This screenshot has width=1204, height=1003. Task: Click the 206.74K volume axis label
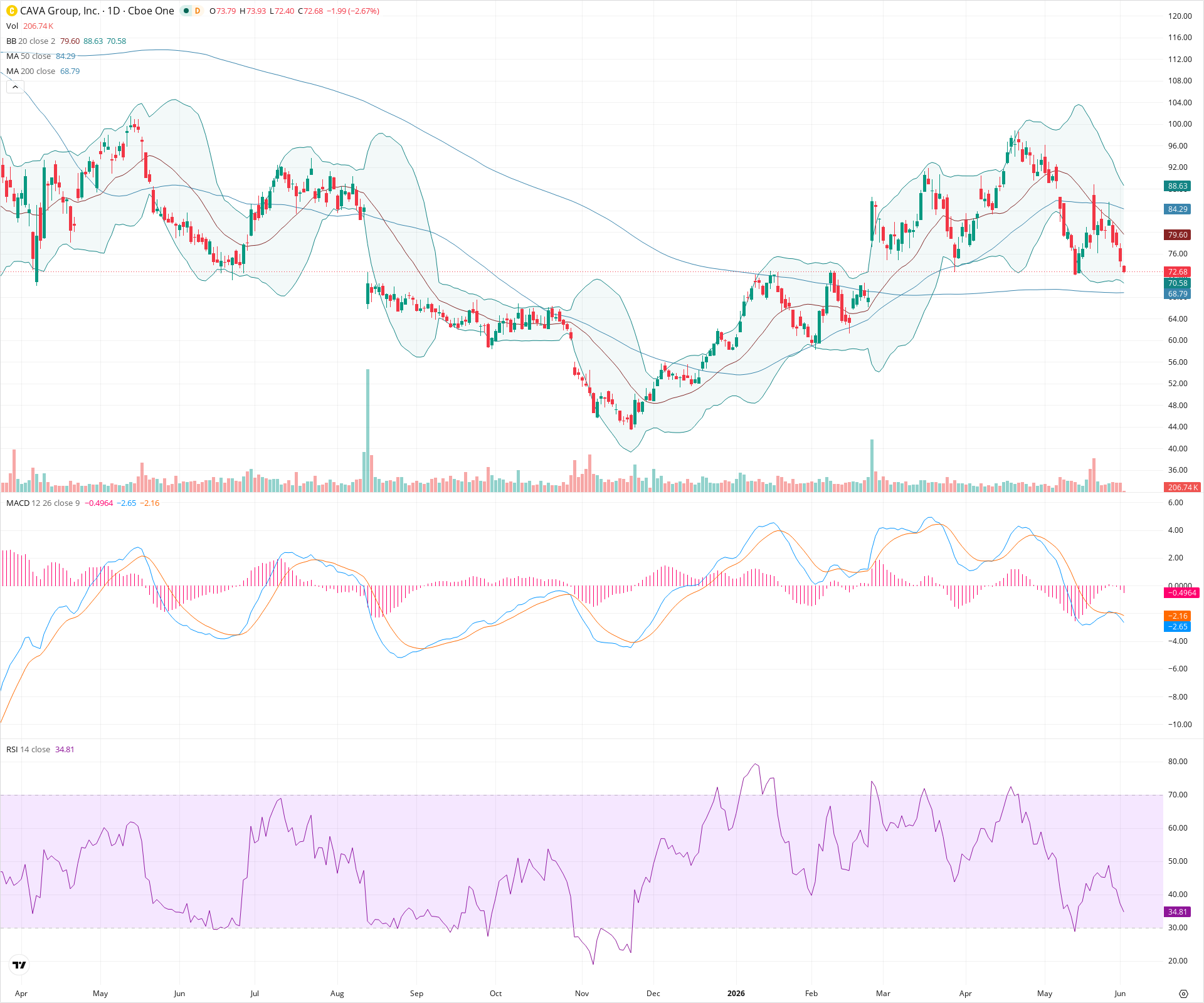(x=1182, y=487)
